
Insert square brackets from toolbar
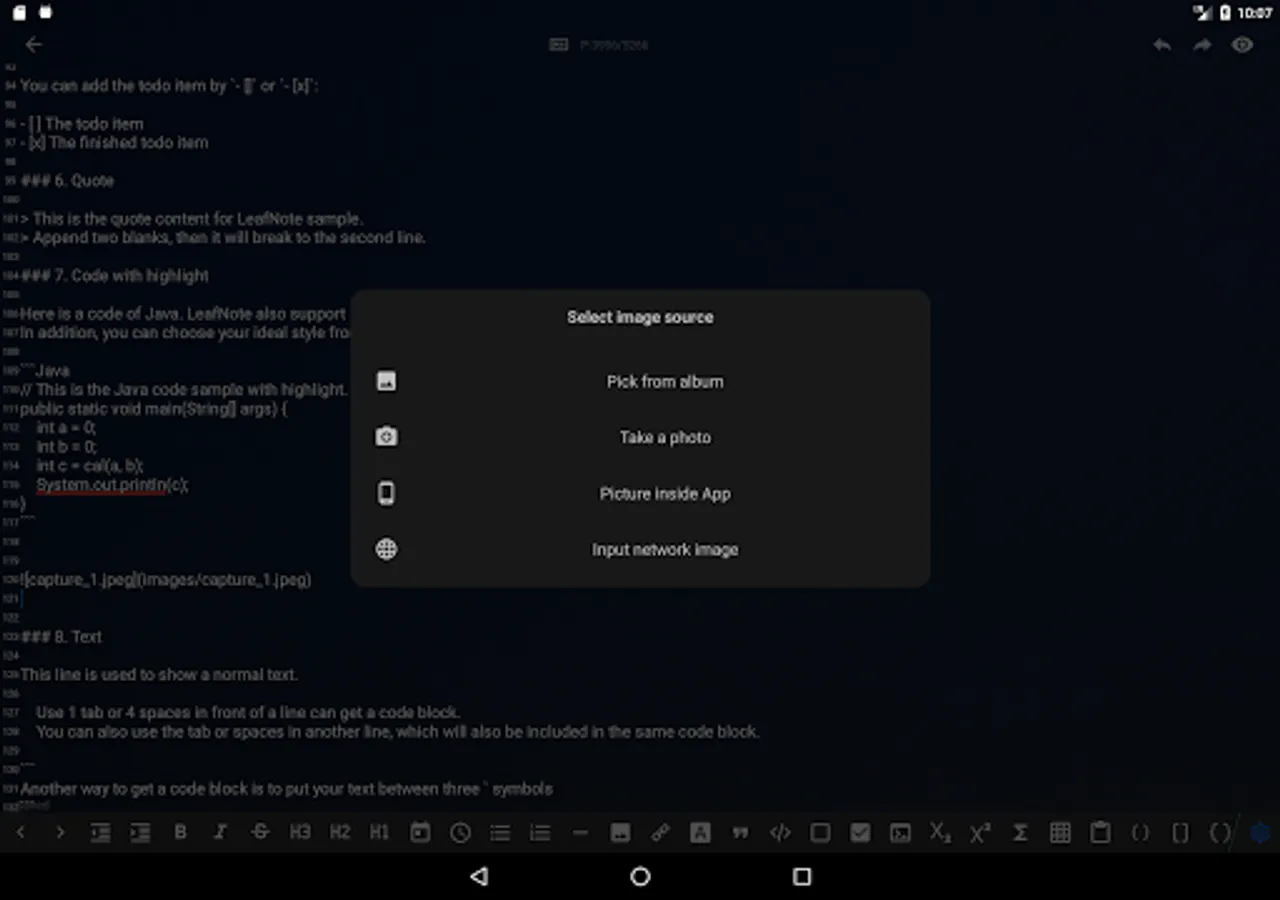click(1180, 832)
